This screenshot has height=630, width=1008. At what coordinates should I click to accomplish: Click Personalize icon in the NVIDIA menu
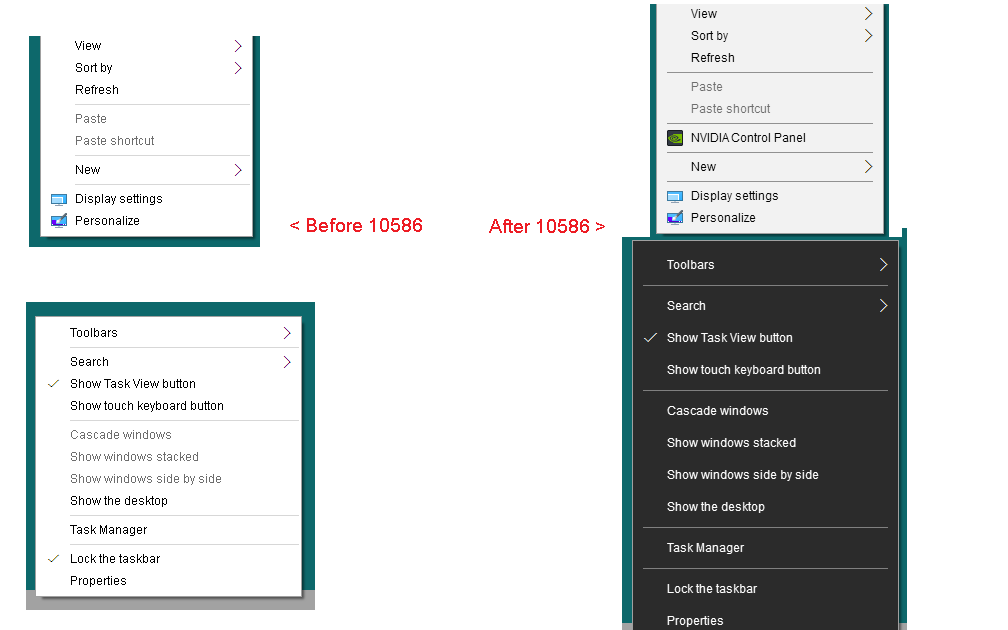[x=674, y=218]
